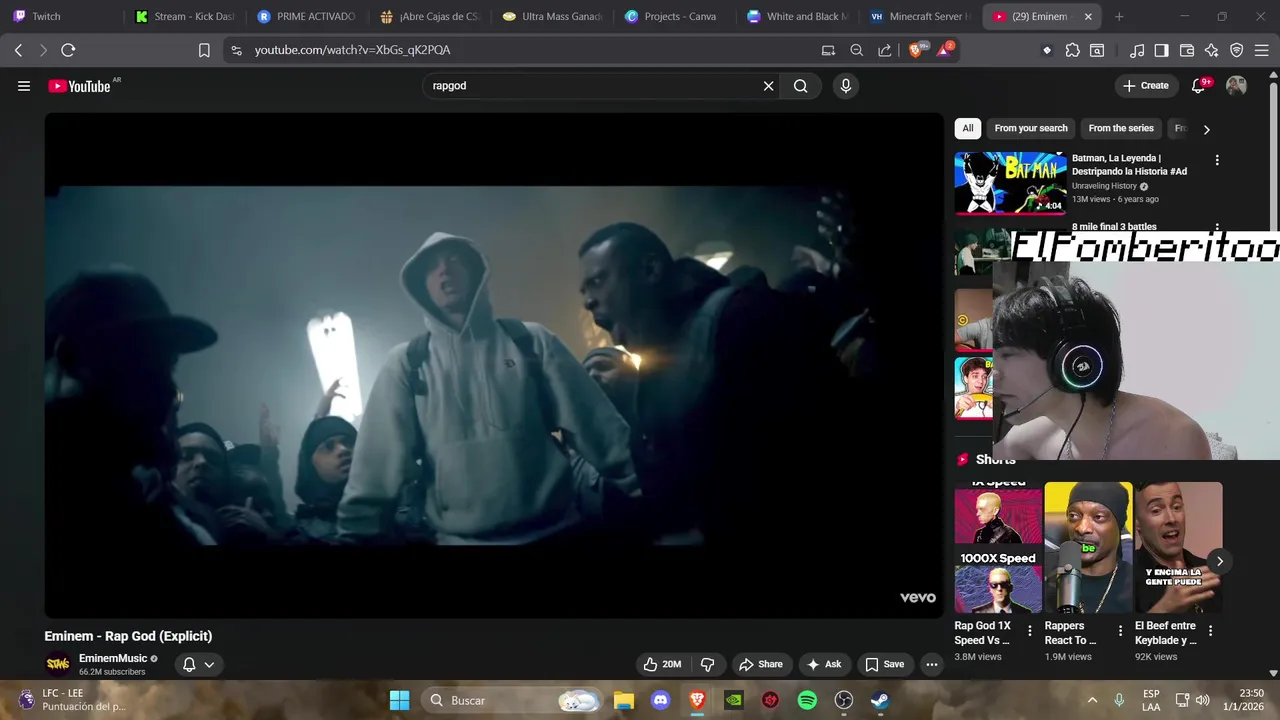Open Brave playlist music-note icon
The image size is (1280, 720).
1137,50
